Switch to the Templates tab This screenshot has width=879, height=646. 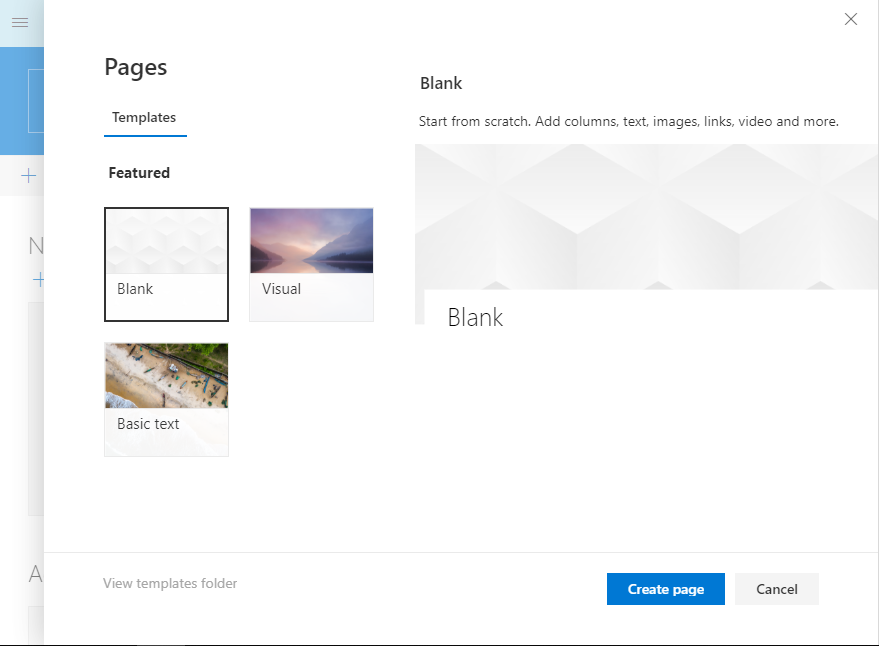[x=144, y=118]
